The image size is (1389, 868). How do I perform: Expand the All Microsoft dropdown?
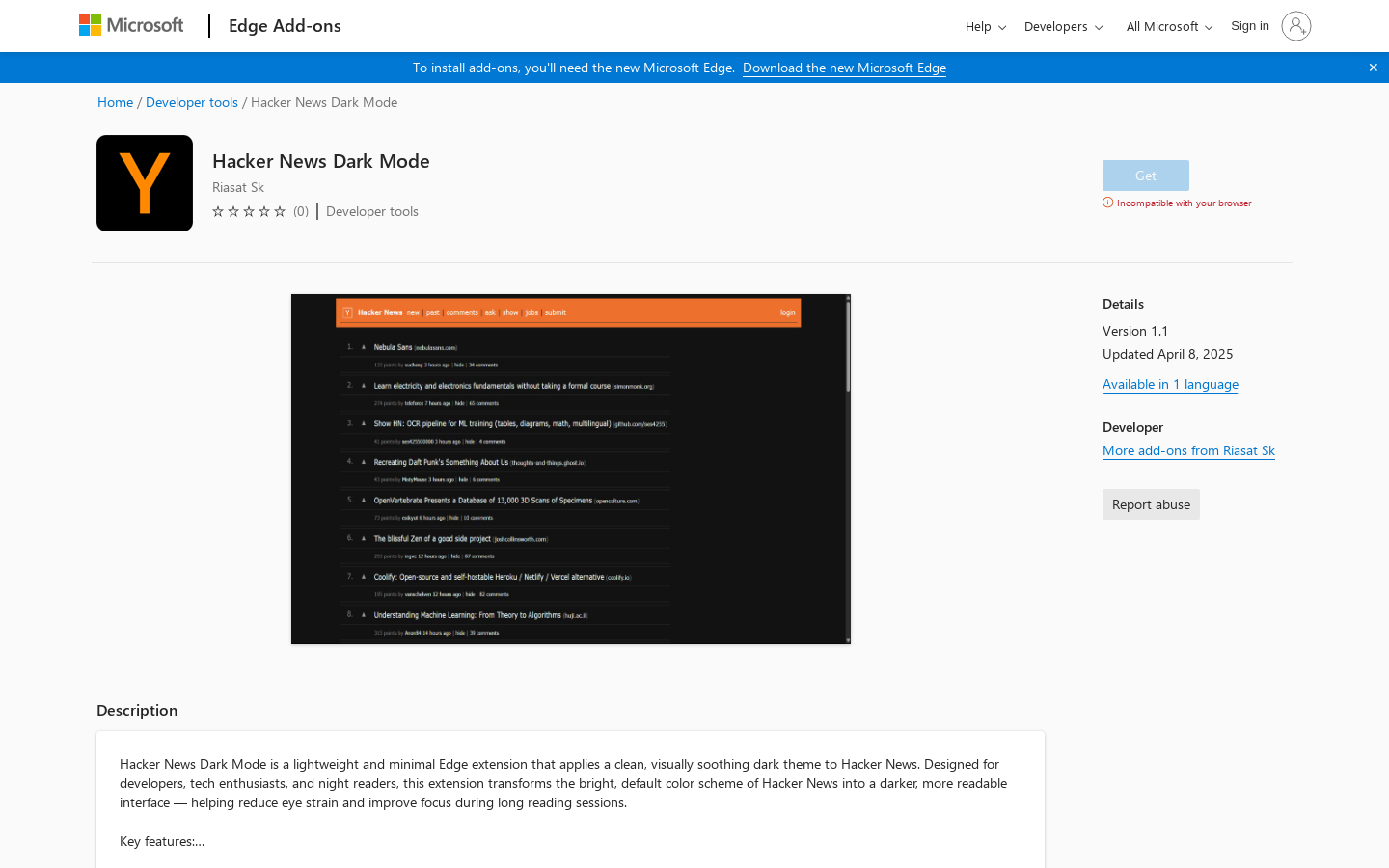(1169, 27)
